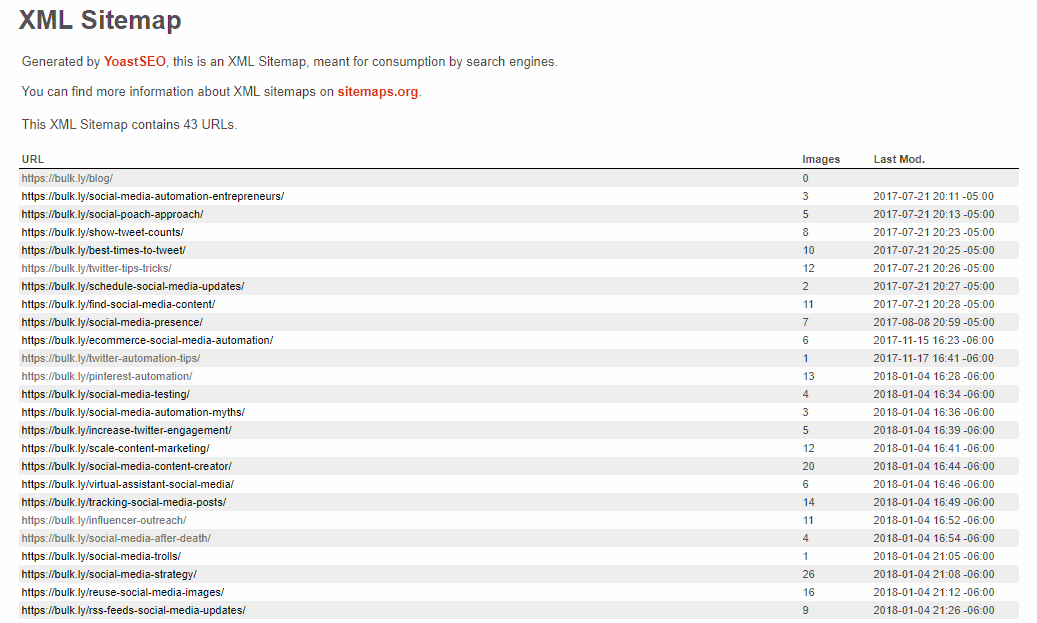Click the twitter-tips-tricks link

(96, 268)
